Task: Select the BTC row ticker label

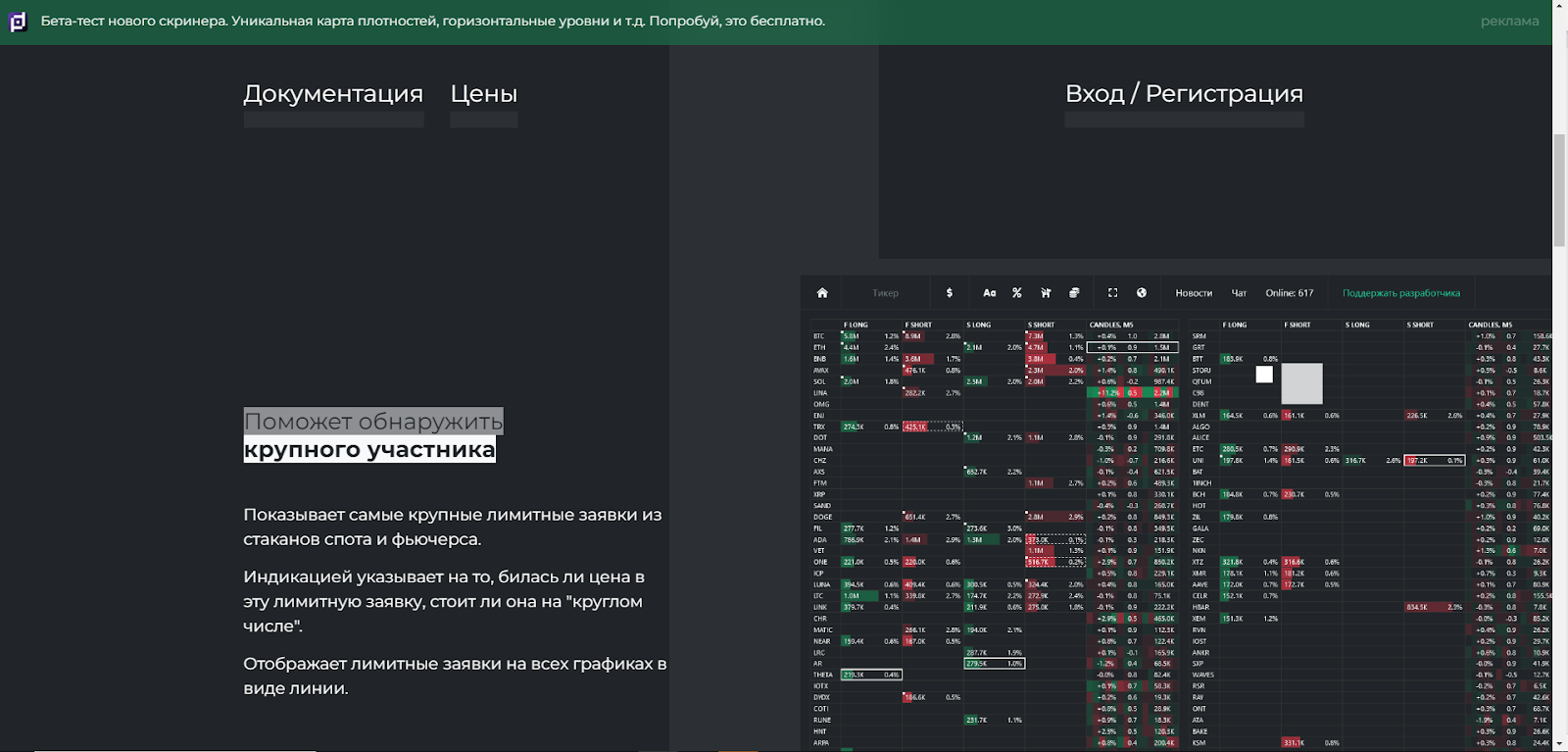Action: tap(819, 336)
